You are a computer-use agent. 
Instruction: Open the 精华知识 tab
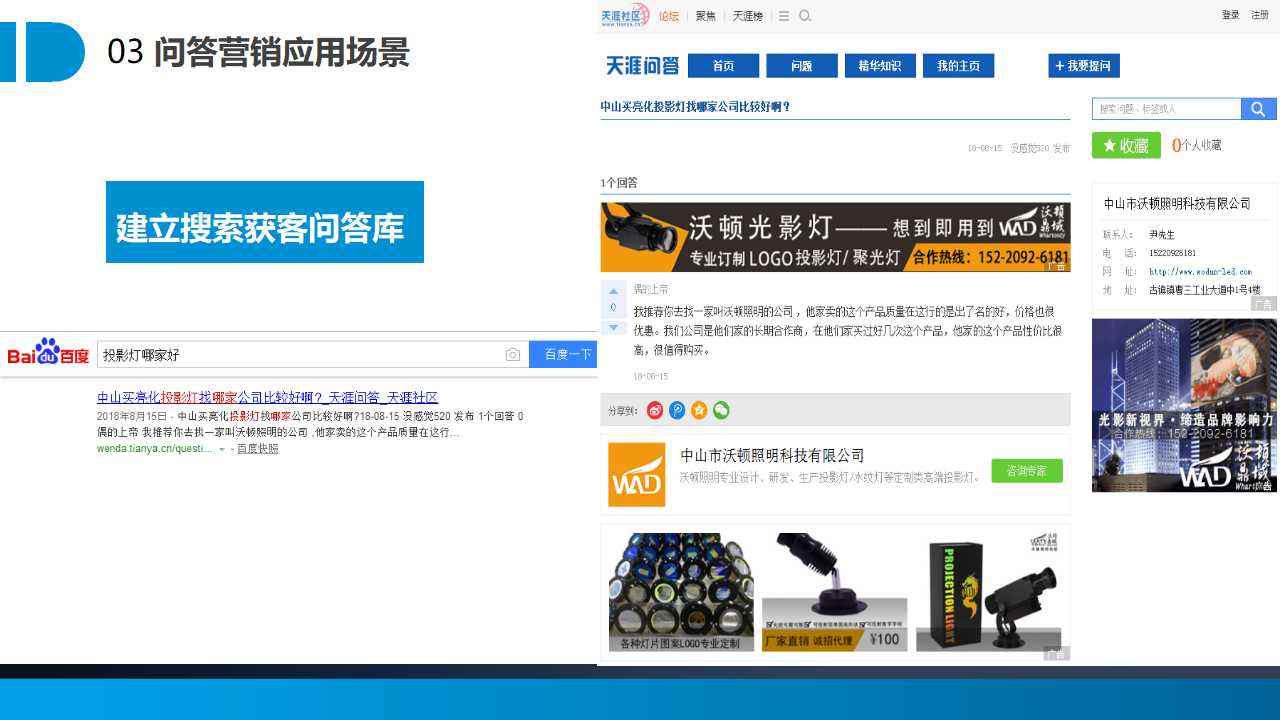[x=880, y=66]
